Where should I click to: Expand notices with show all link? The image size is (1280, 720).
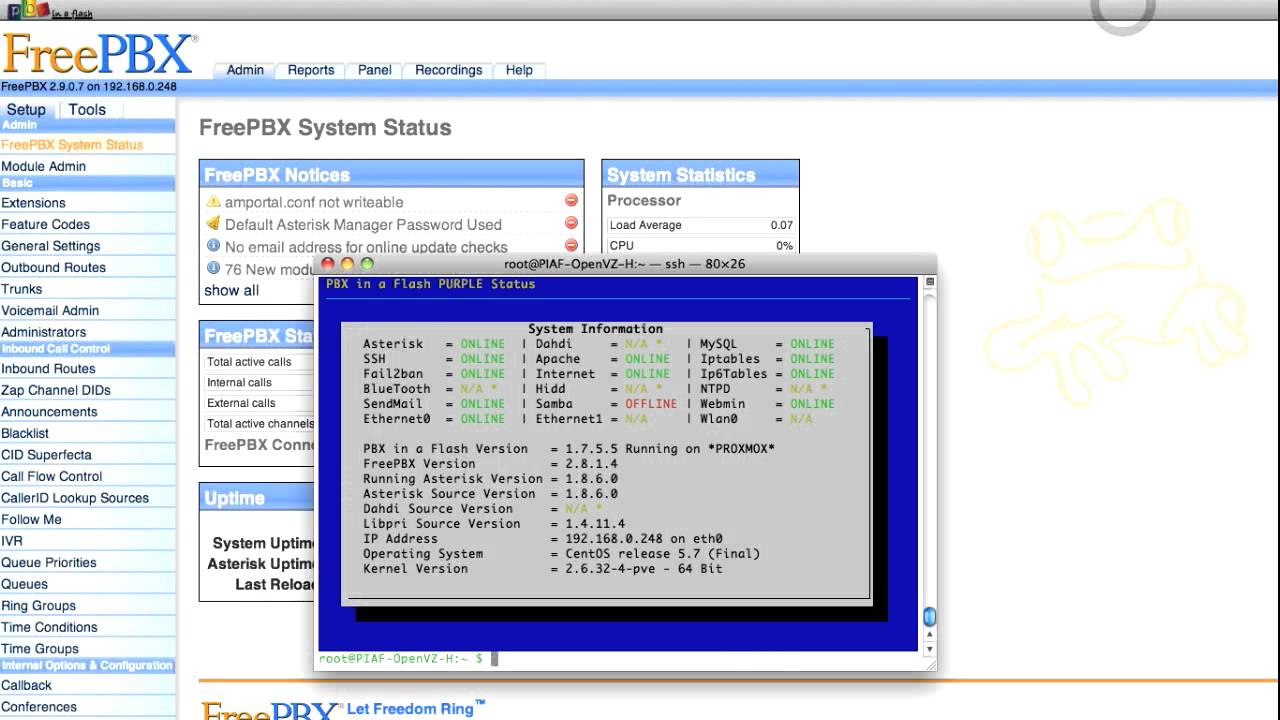pos(231,290)
